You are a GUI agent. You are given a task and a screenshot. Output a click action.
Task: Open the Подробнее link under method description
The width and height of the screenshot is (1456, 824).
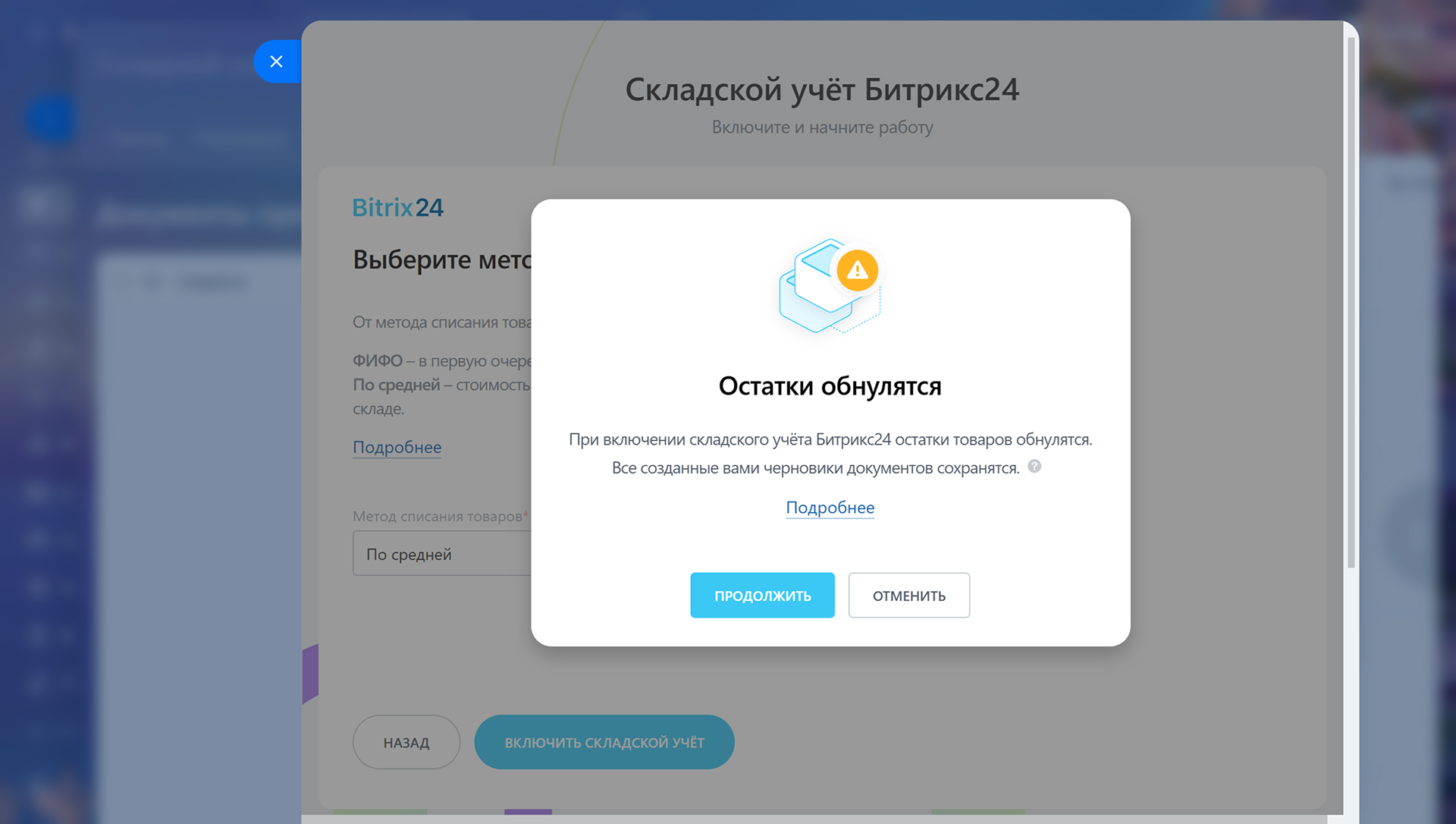tap(397, 447)
